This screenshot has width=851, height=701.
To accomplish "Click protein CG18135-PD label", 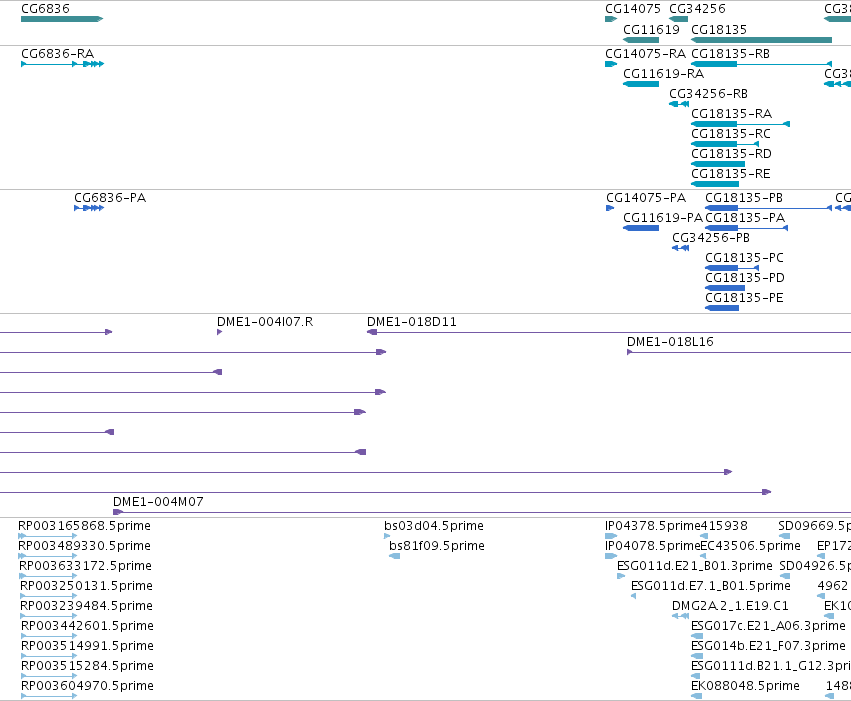I will click(x=745, y=278).
